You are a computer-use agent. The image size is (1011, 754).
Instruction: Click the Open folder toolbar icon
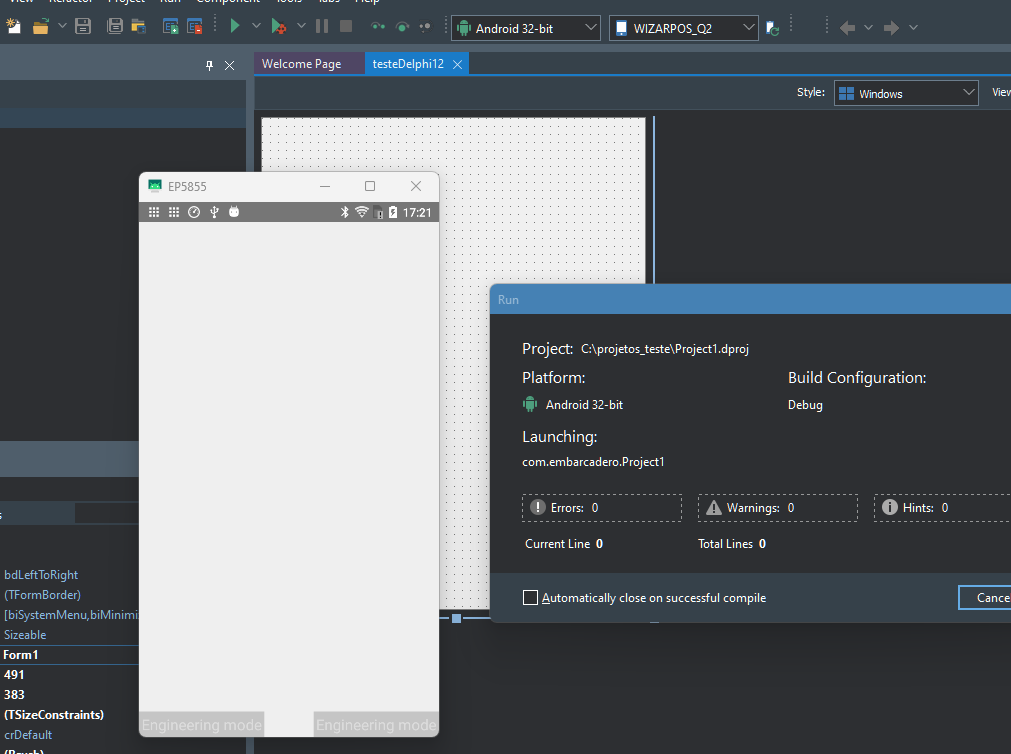[x=41, y=26]
